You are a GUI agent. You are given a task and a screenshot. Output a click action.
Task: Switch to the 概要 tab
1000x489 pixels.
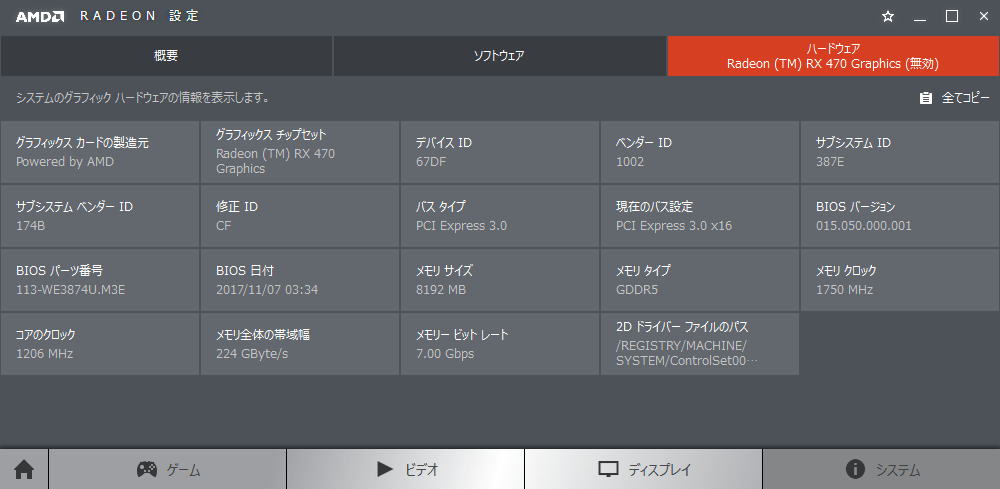click(166, 56)
